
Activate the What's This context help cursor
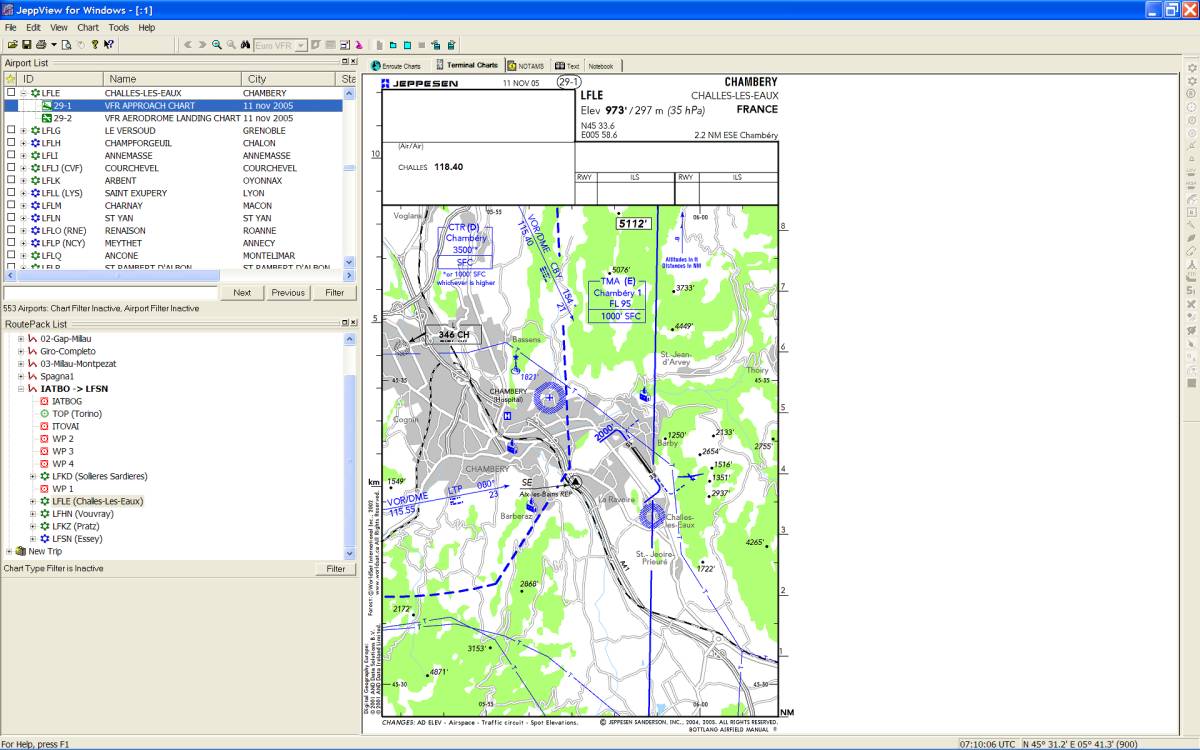coord(109,45)
